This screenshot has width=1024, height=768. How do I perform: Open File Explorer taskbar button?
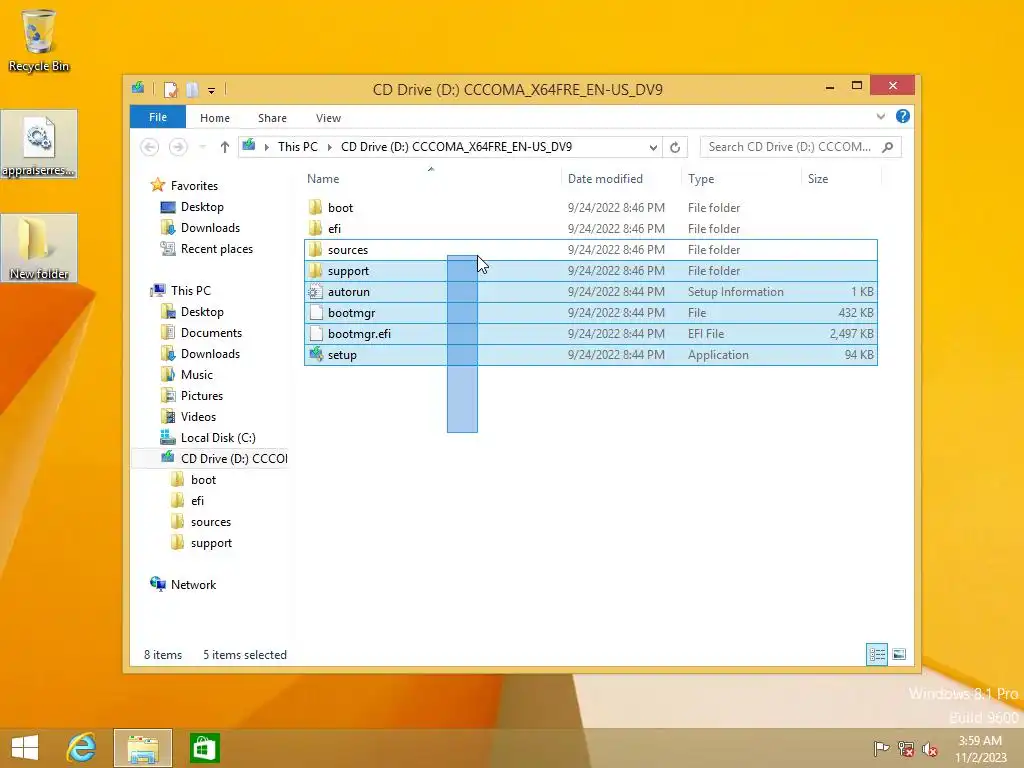coord(143,748)
